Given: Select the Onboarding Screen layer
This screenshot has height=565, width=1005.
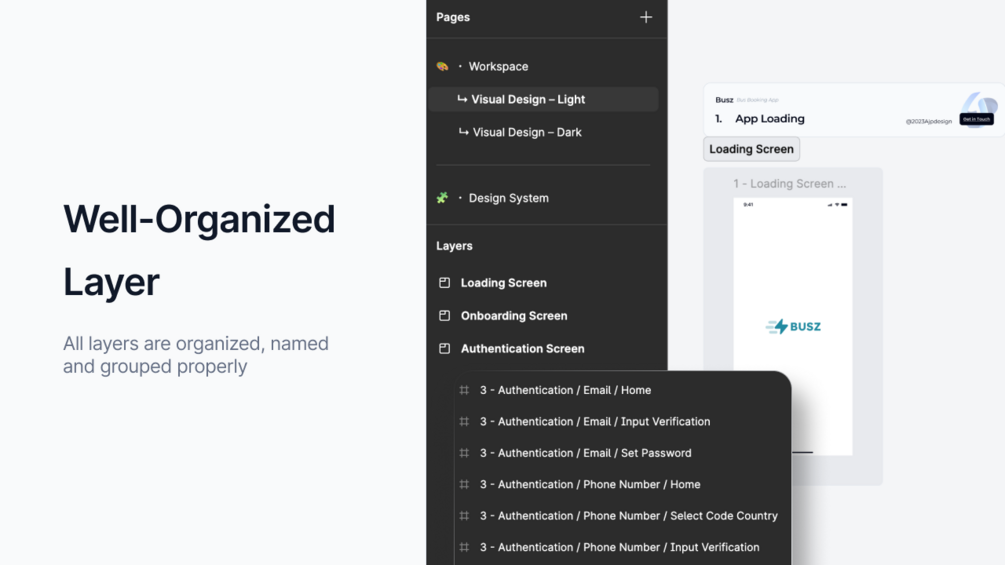Looking at the screenshot, I should click(x=514, y=316).
